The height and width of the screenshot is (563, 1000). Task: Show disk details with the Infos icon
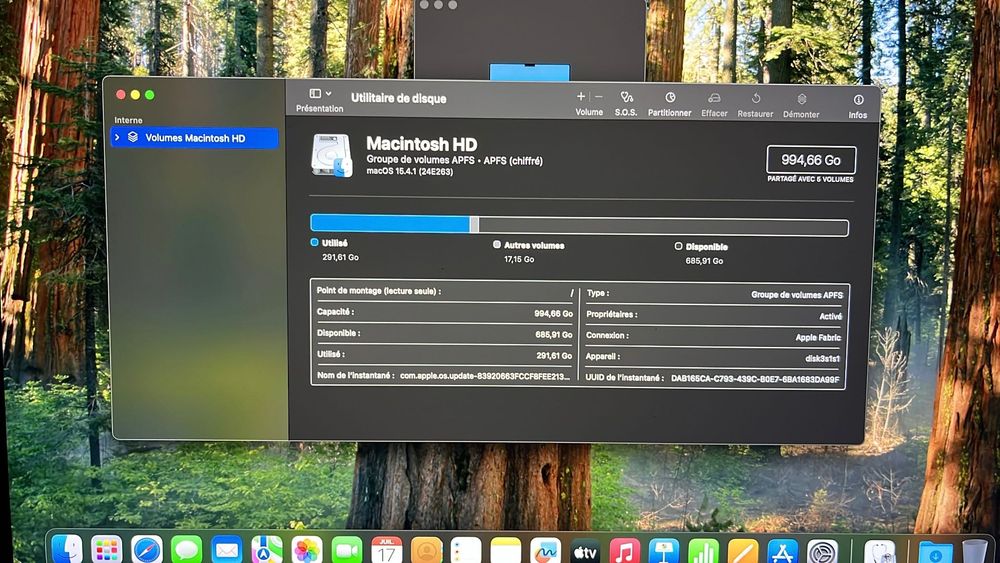click(x=858, y=100)
